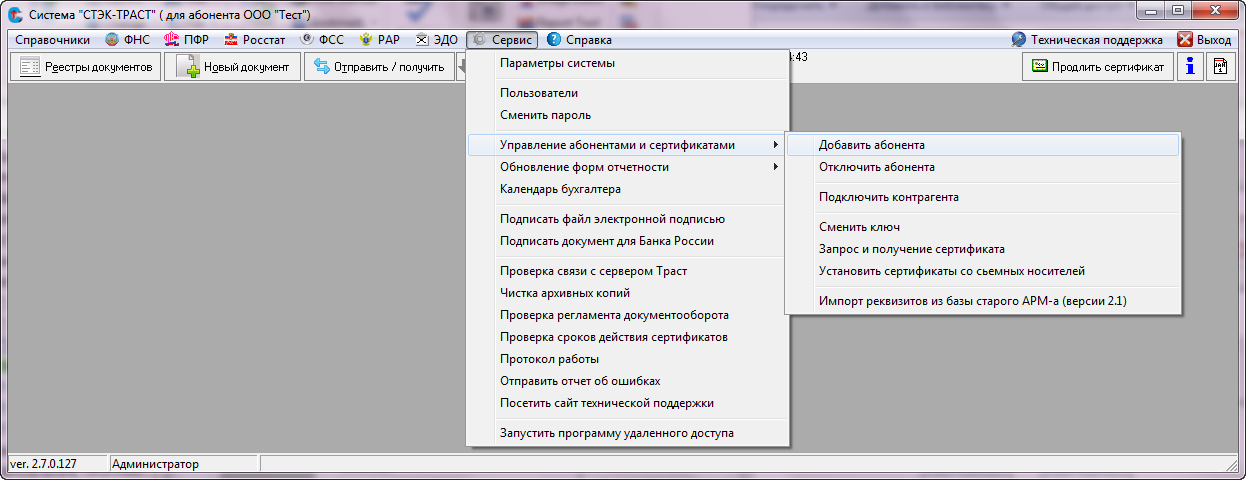Click the Справка question mark icon
The image size is (1246, 480).
coord(554,40)
